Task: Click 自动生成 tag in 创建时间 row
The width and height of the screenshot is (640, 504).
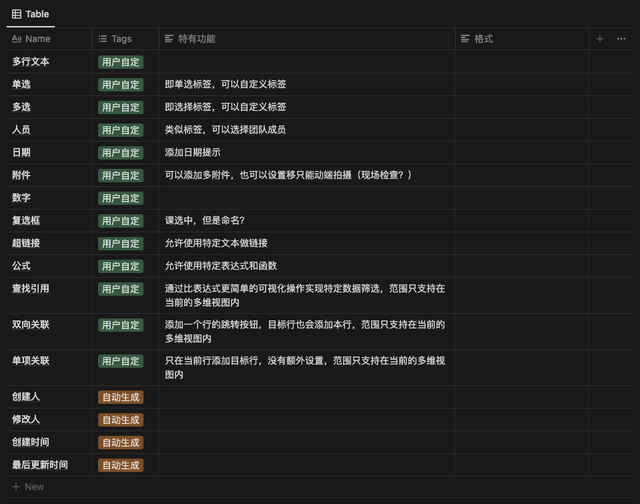Action: 120,442
